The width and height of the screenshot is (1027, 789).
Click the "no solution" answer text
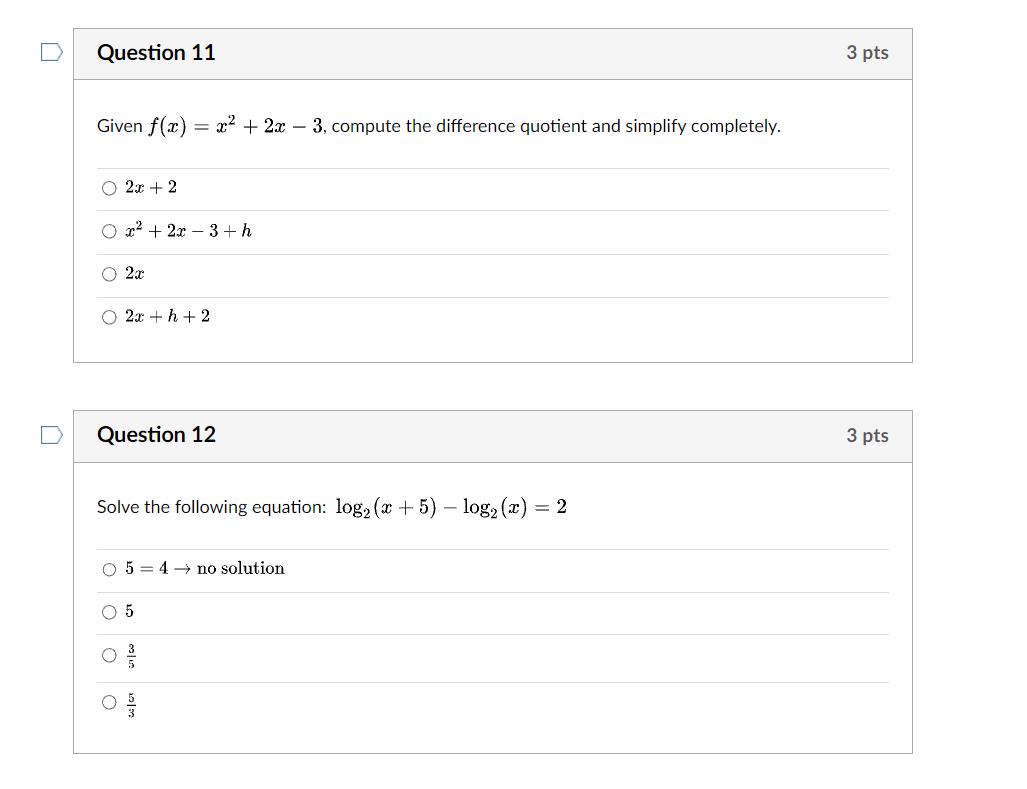[x=207, y=568]
